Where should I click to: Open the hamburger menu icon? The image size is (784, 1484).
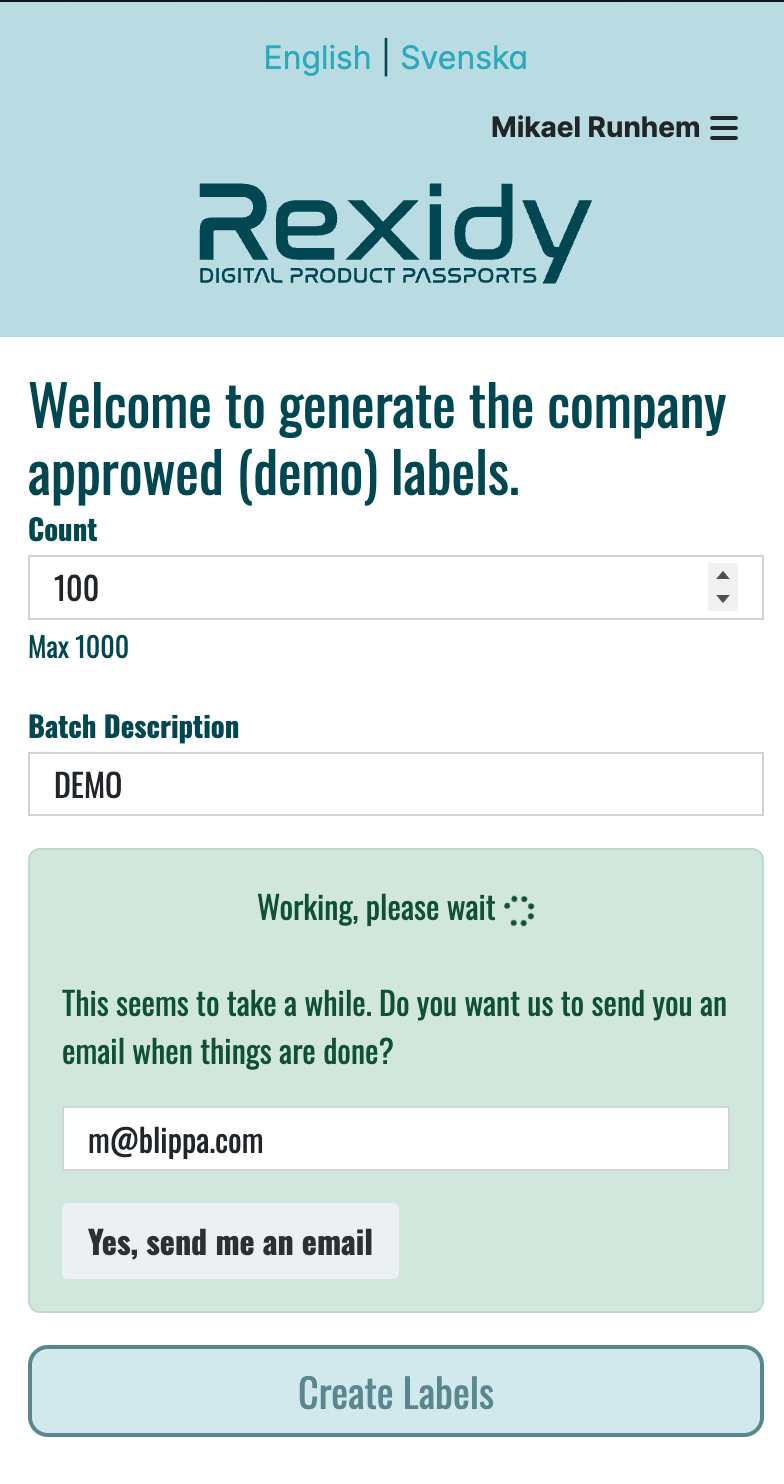tap(723, 128)
